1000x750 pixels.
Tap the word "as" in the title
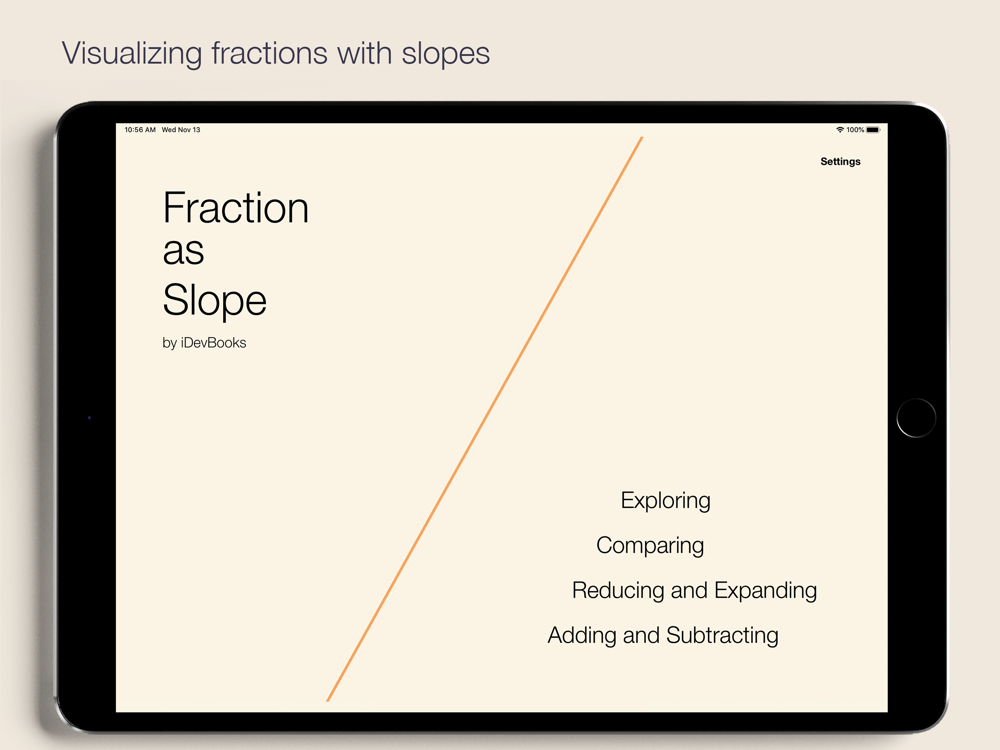click(184, 252)
